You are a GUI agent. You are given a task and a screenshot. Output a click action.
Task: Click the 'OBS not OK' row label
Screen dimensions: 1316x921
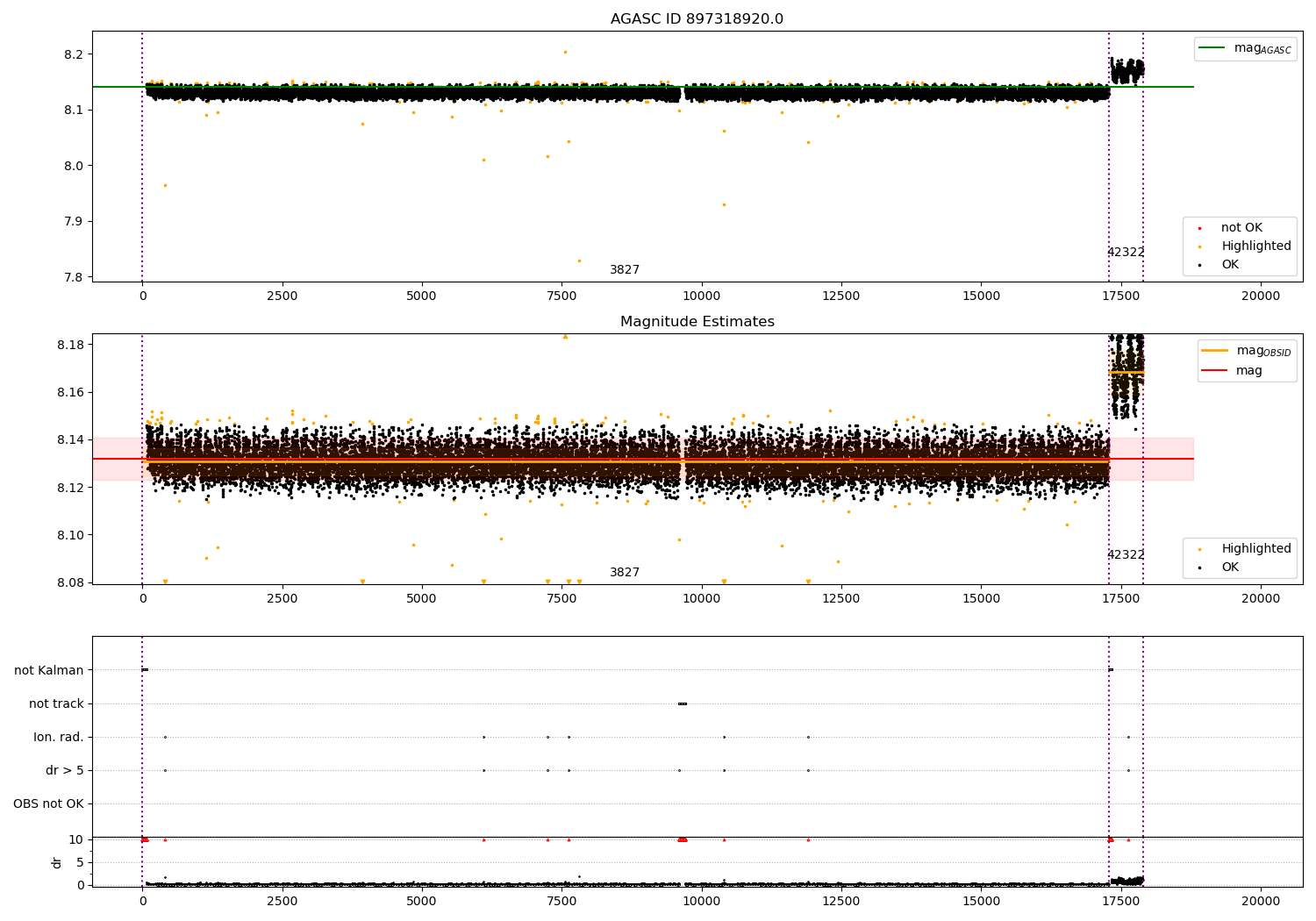pos(48,803)
